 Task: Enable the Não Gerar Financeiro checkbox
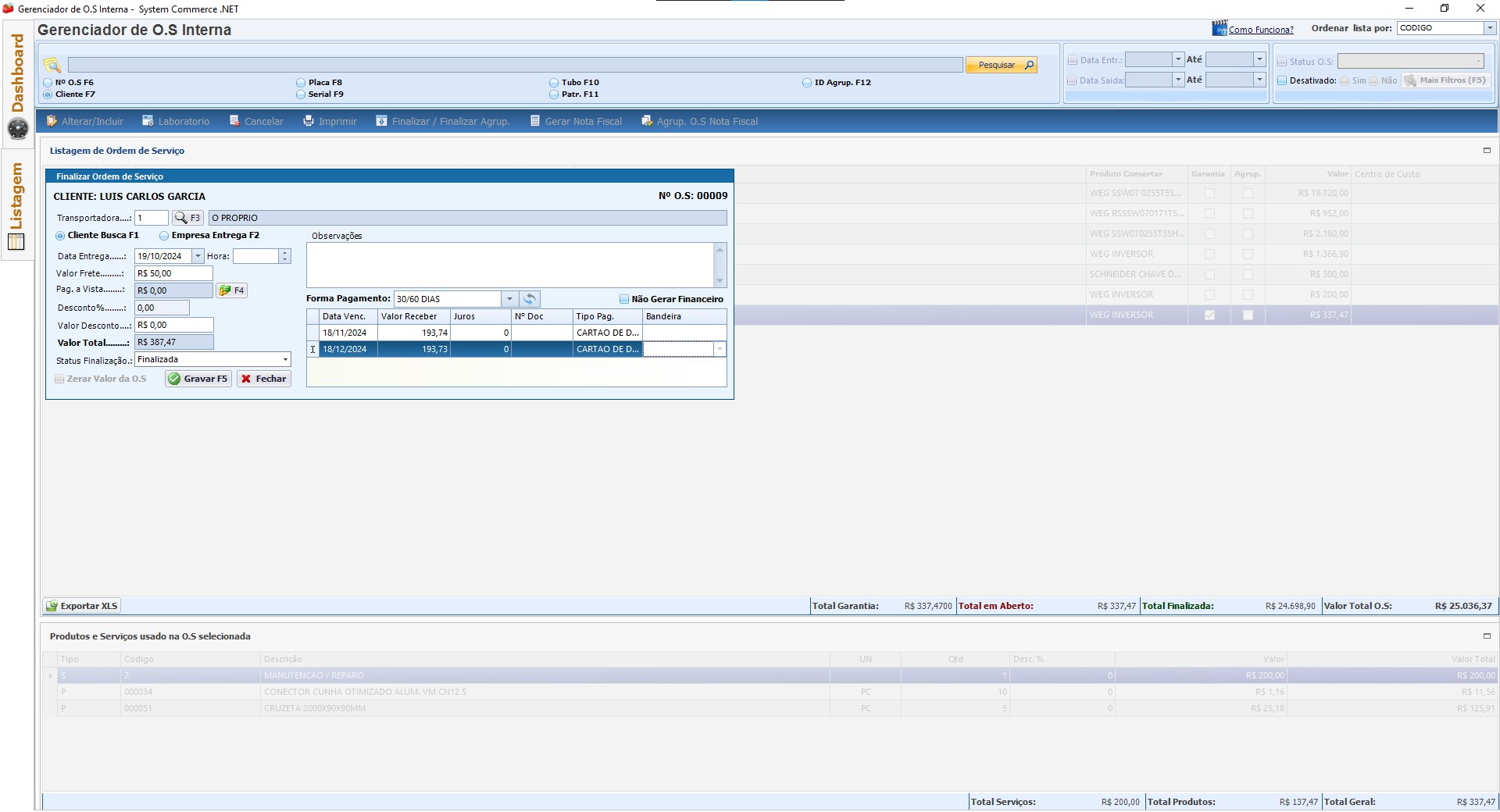tap(624, 299)
